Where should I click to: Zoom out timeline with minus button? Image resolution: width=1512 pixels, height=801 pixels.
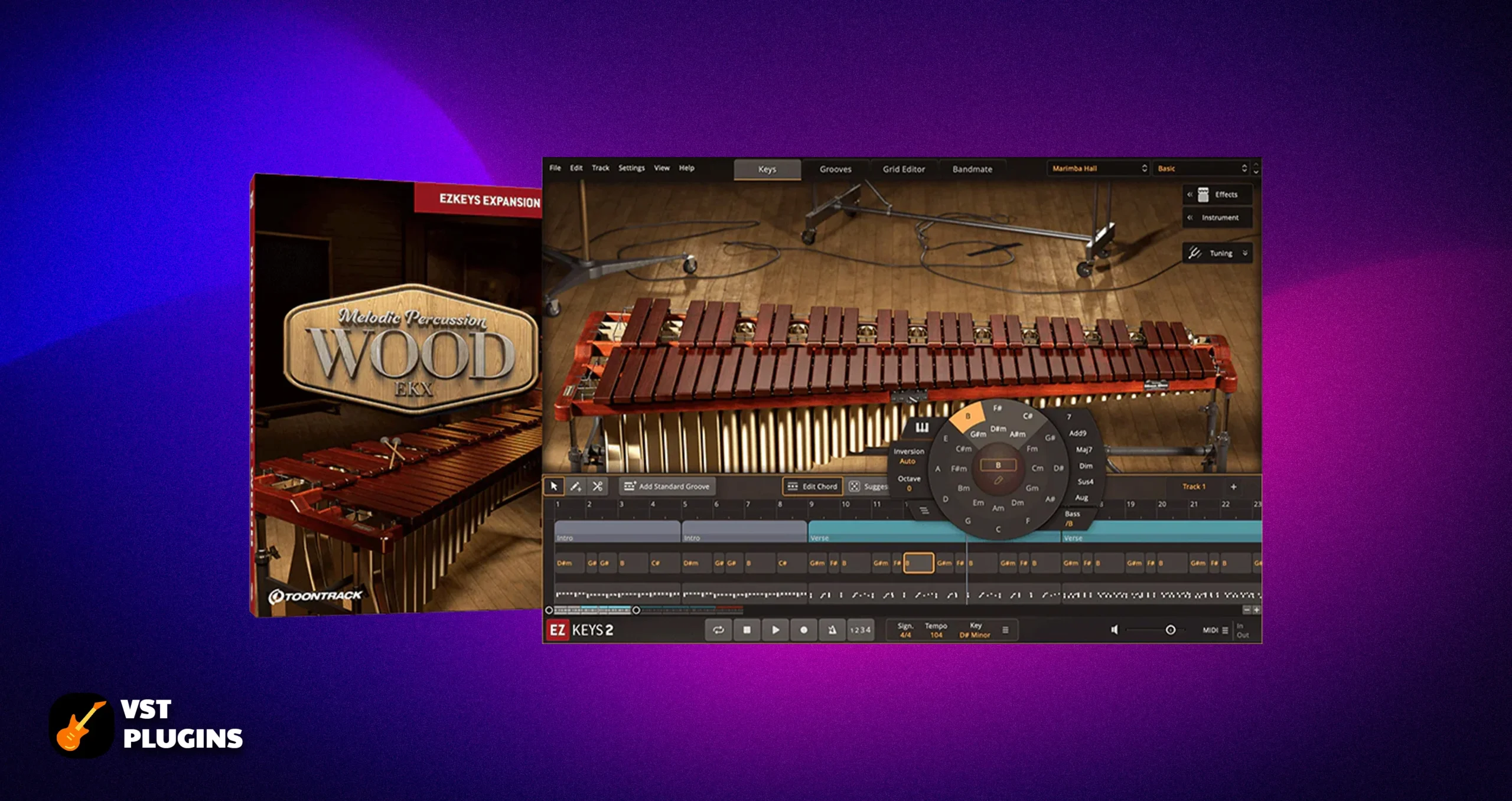[1246, 610]
